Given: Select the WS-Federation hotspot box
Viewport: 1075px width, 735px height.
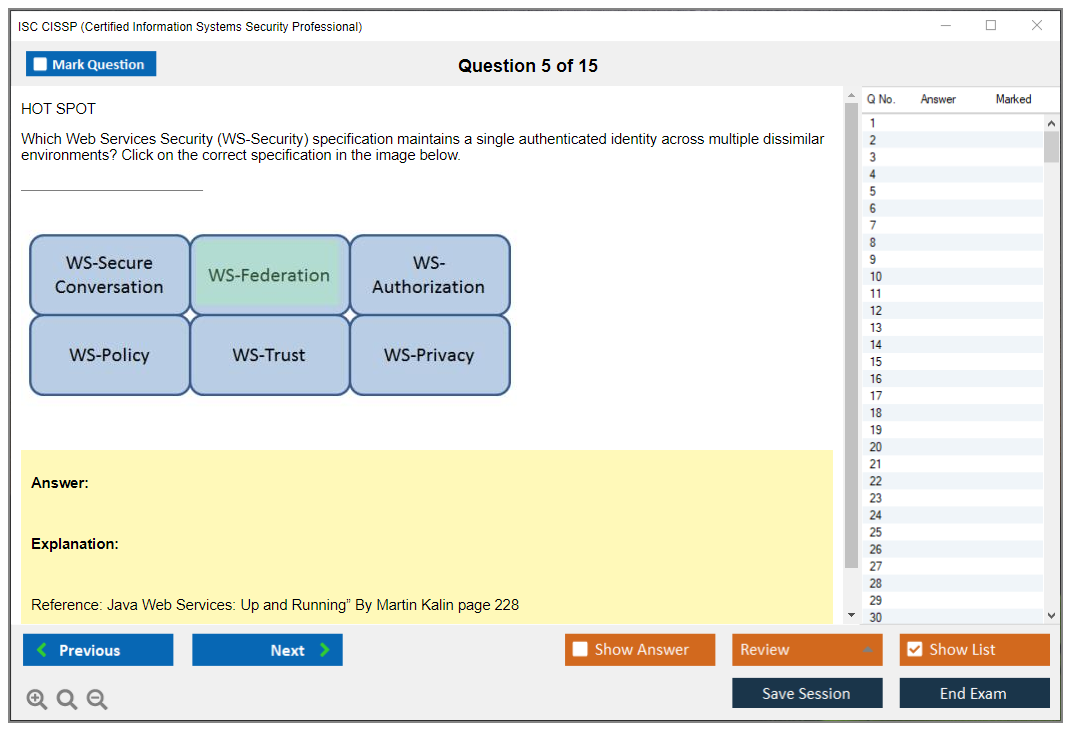Looking at the screenshot, I should pyautogui.click(x=269, y=275).
